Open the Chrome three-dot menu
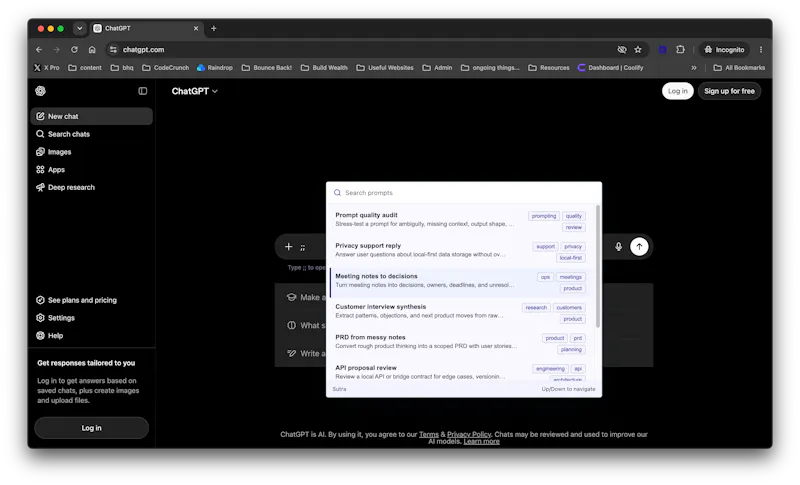The height and width of the screenshot is (485, 800). point(761,49)
